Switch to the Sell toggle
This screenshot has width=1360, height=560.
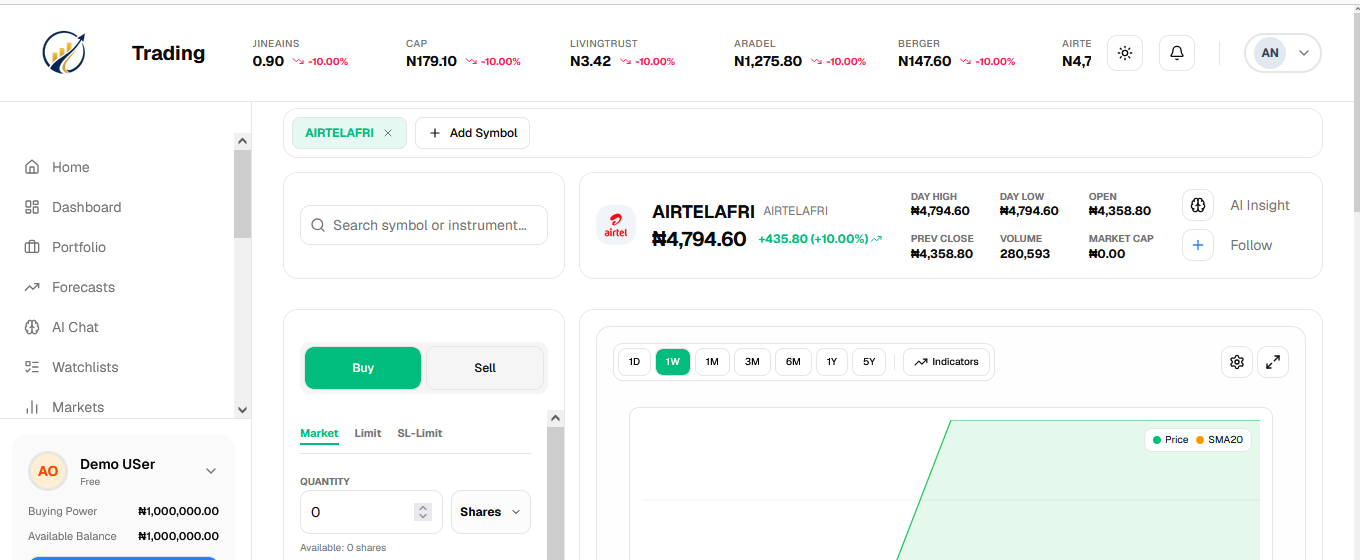click(x=485, y=368)
